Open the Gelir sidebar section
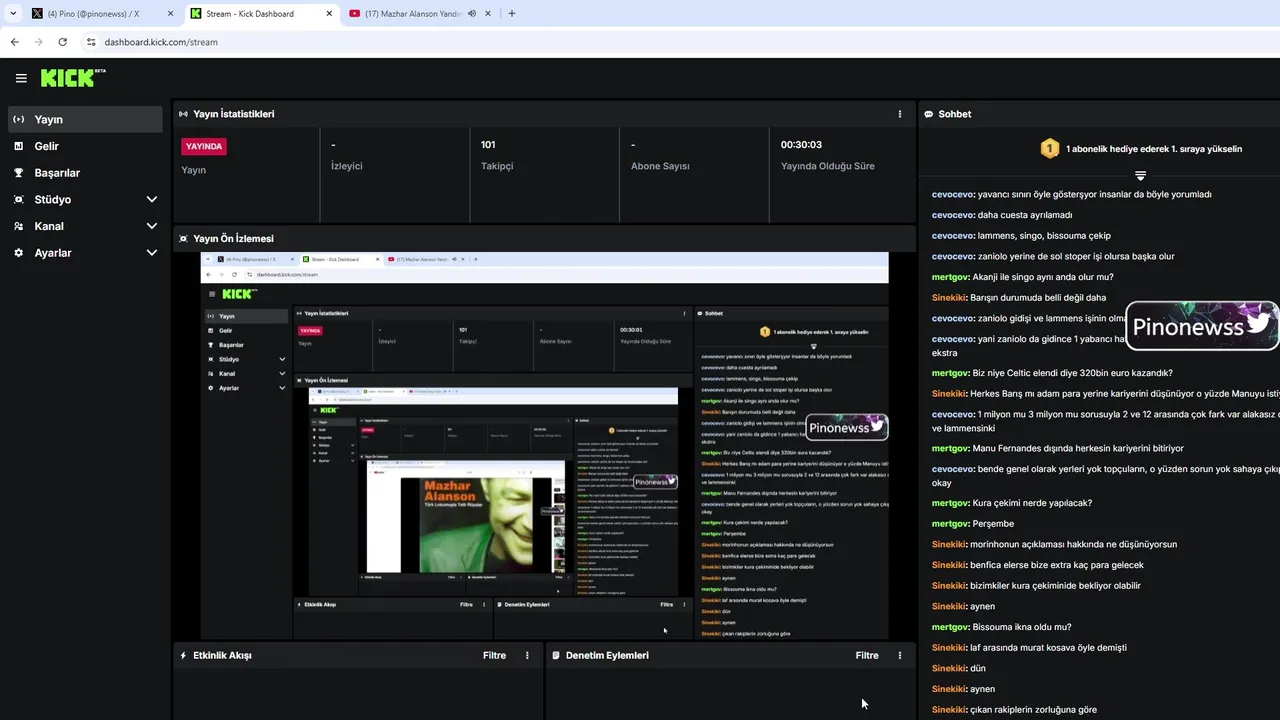Image resolution: width=1280 pixels, height=720 pixels. tap(85, 146)
